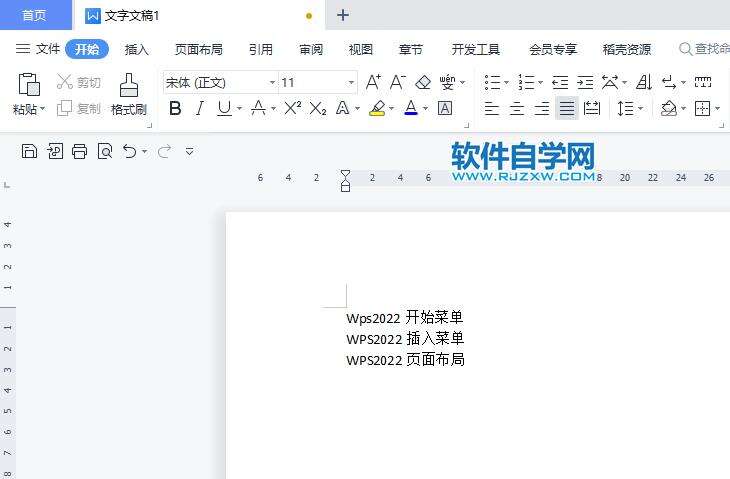Decrease paragraph indent
Screen dimensions: 730x479
pyautogui.click(x=560, y=82)
